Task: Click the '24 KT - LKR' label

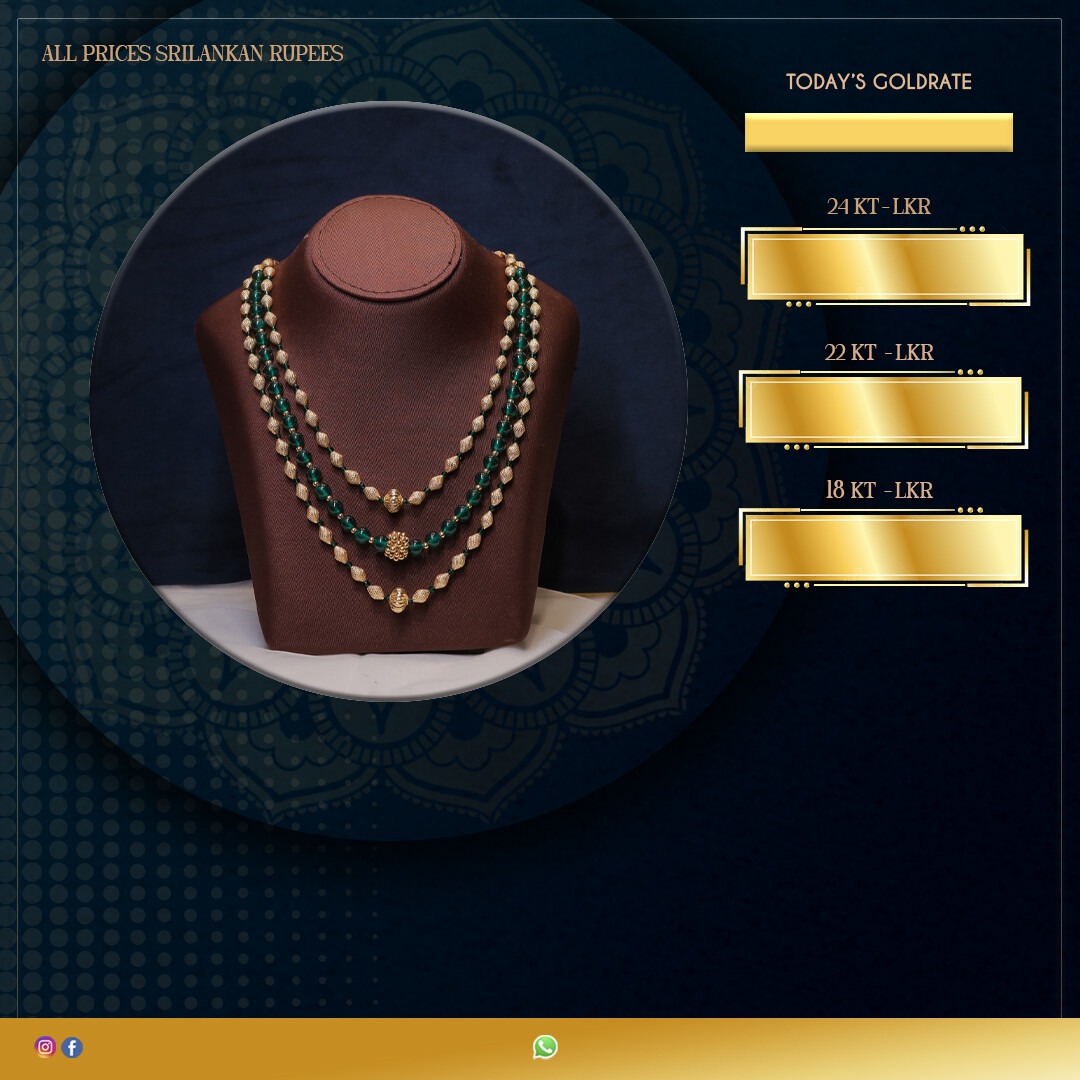Action: (x=879, y=206)
